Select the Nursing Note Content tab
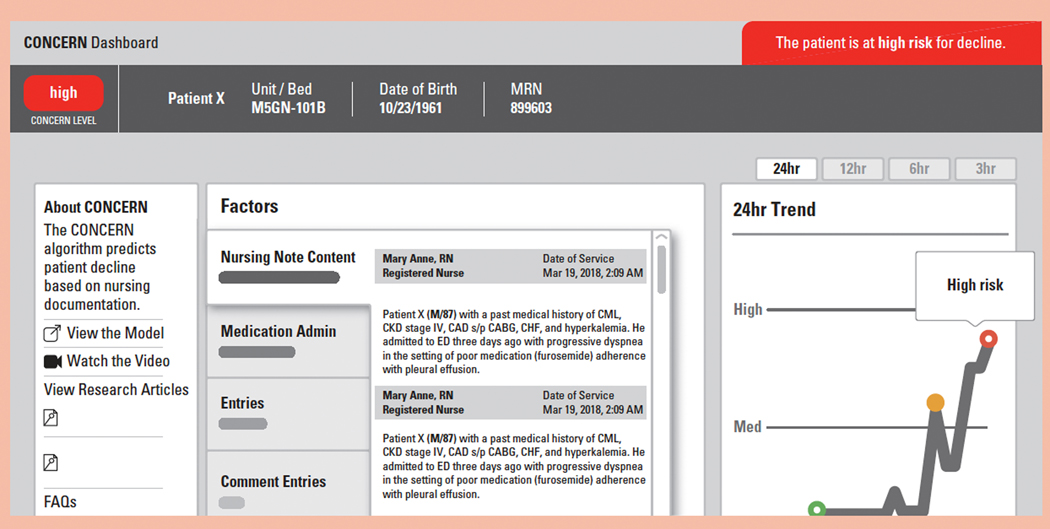Image resolution: width=1050 pixels, height=529 pixels. 289,267
